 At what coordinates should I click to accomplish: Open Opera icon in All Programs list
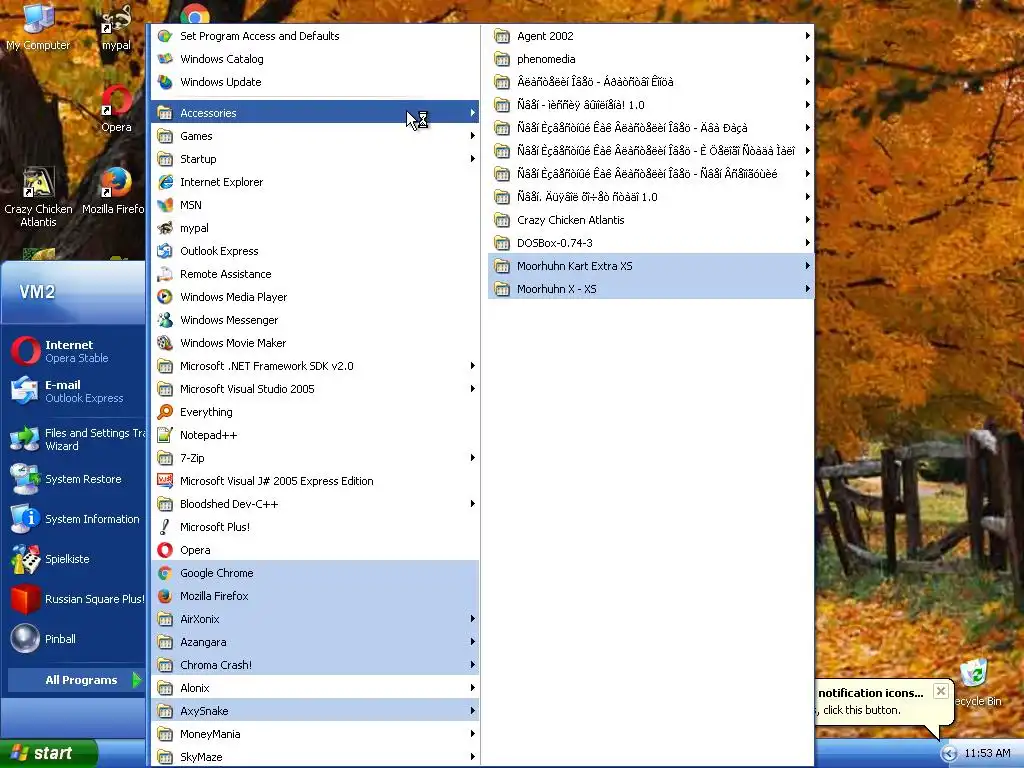(165, 550)
